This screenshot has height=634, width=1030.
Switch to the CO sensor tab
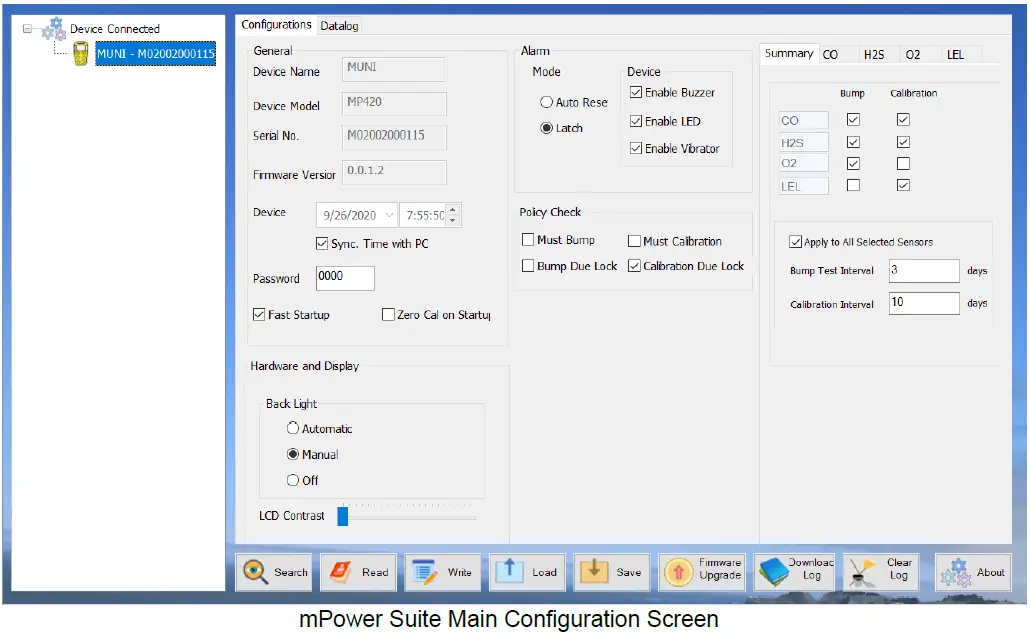pos(830,55)
